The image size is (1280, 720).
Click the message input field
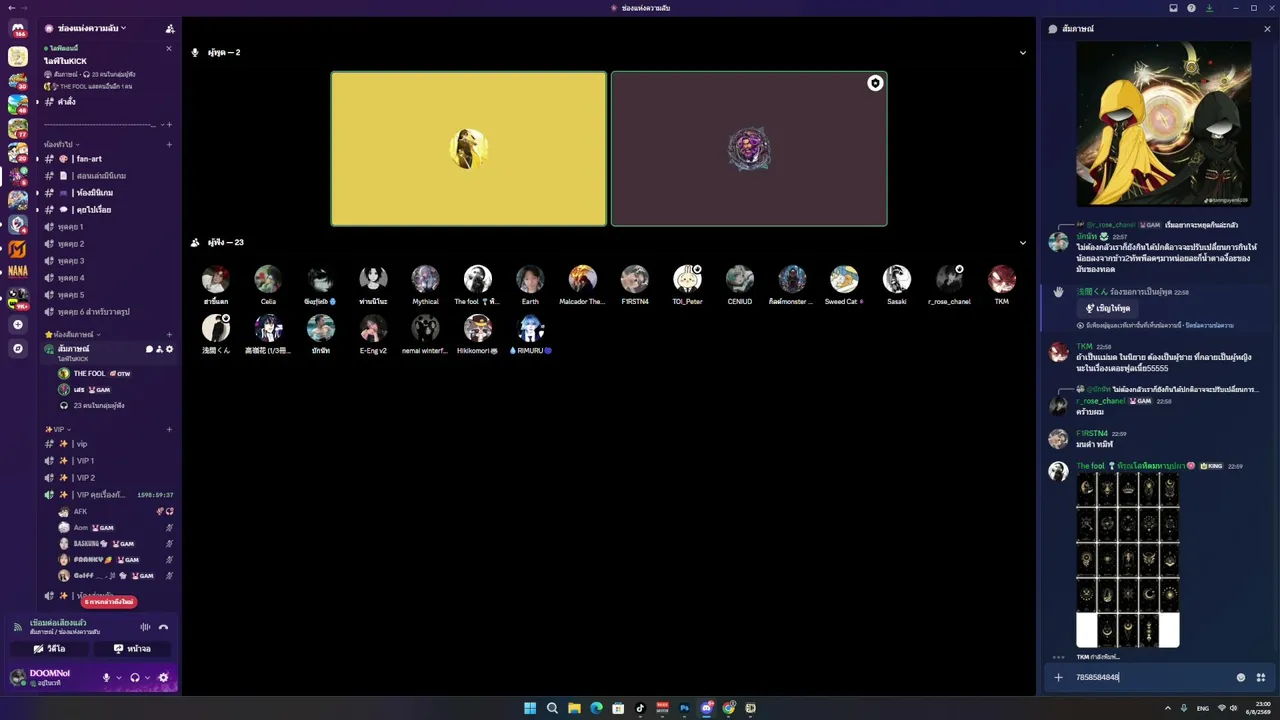click(x=1150, y=677)
